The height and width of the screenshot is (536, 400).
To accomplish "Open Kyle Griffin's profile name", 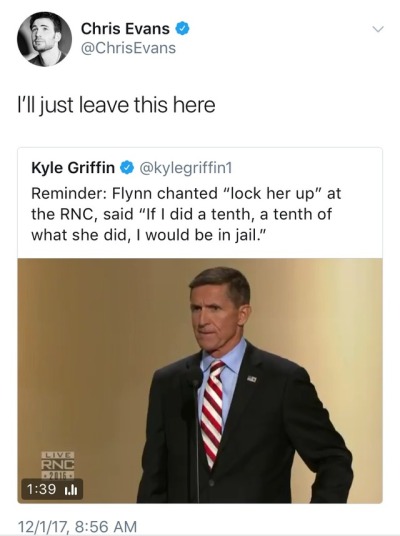I will click(x=73, y=168).
